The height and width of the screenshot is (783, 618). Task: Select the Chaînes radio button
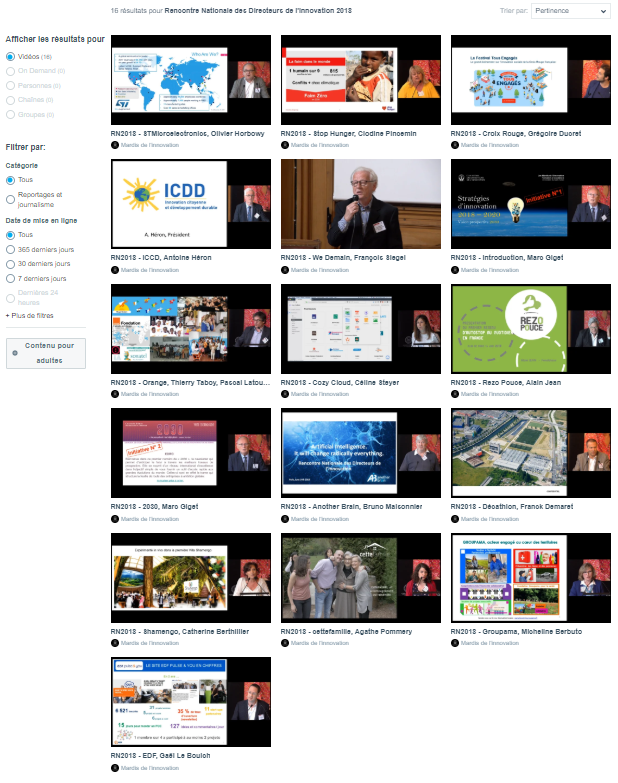(10, 100)
